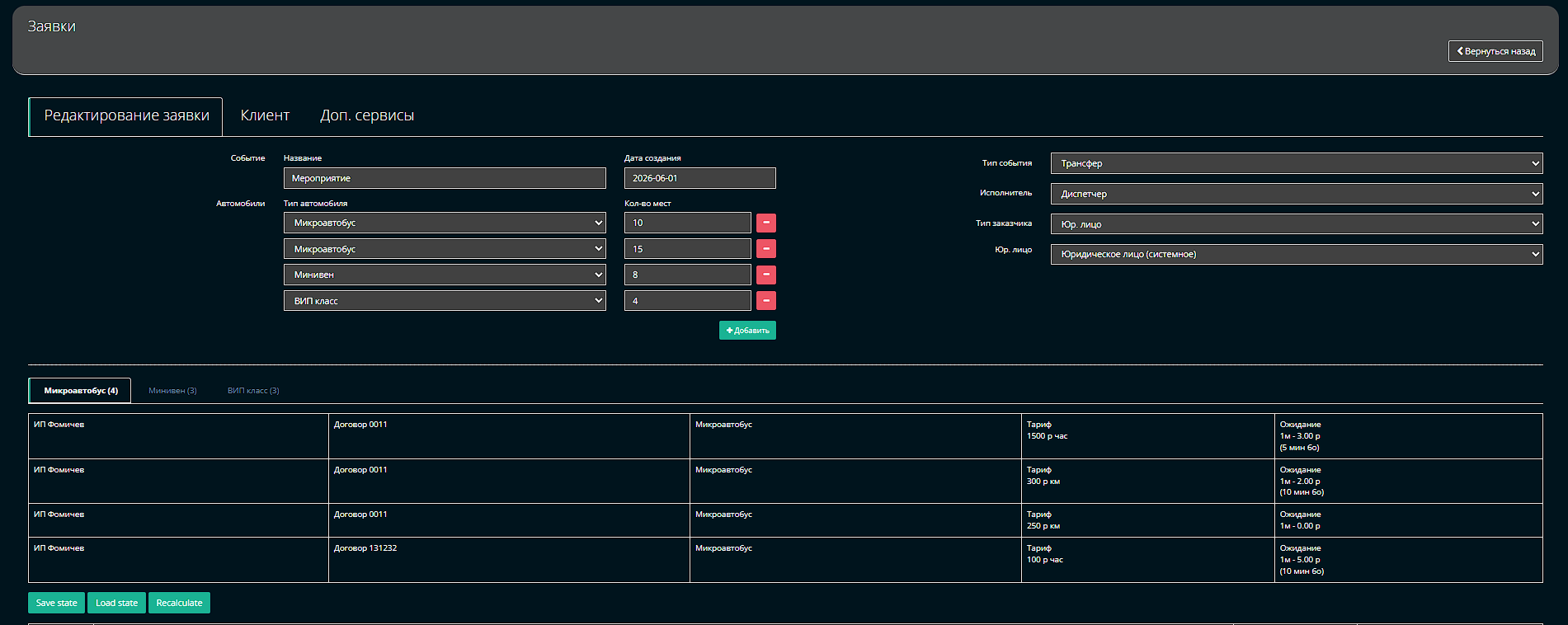The height and width of the screenshot is (625, 1568).
Task: Click Добавить to add a vehicle
Action: [x=747, y=331]
